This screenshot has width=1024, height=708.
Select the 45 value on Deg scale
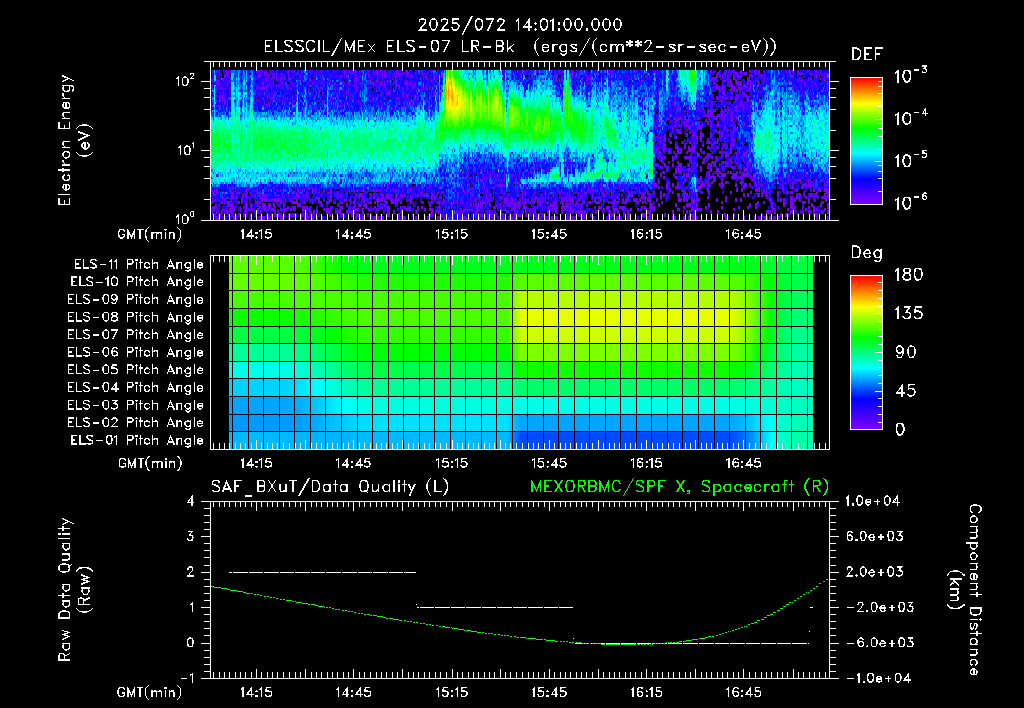tap(906, 391)
